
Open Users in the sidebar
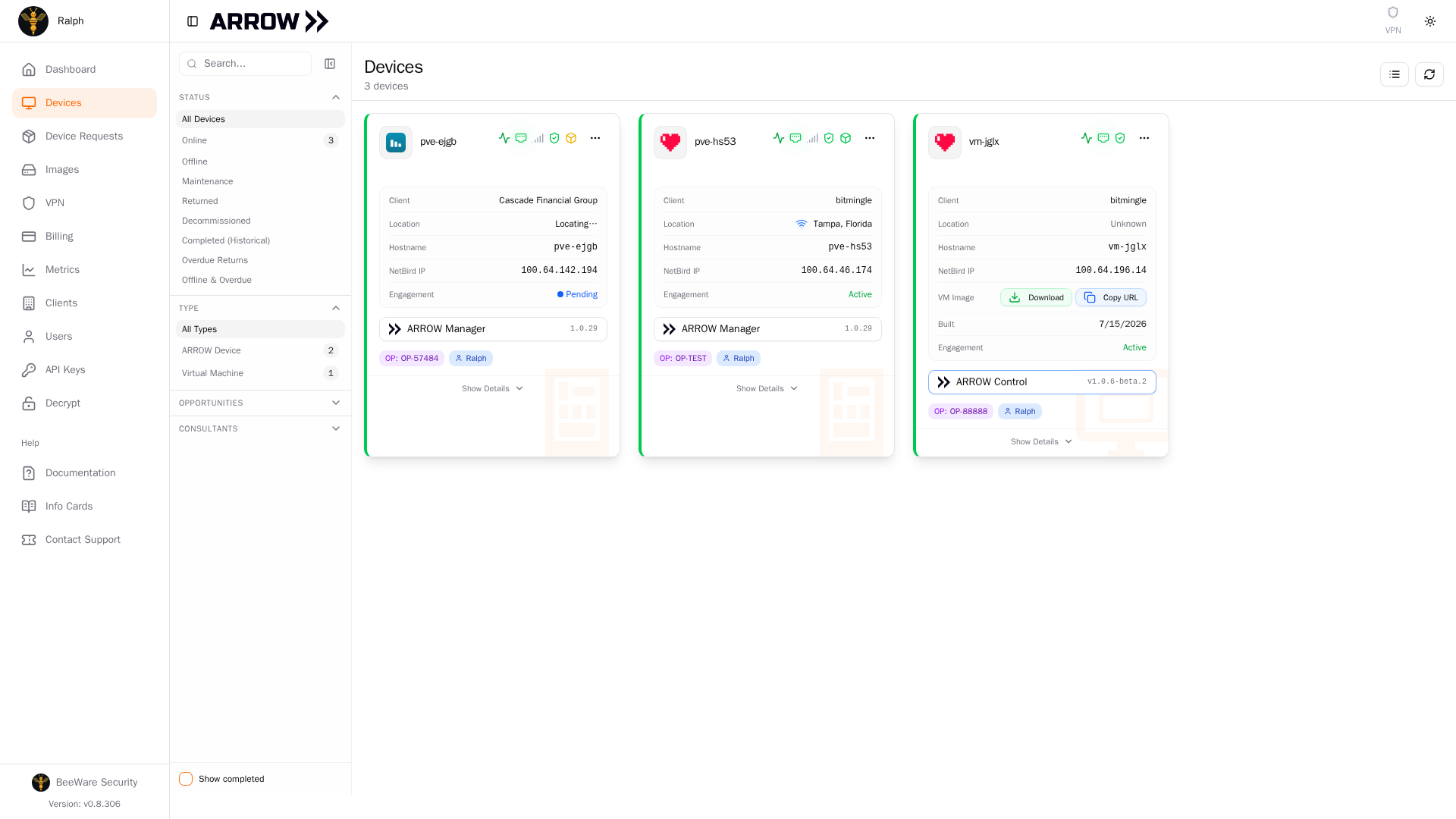84,337
